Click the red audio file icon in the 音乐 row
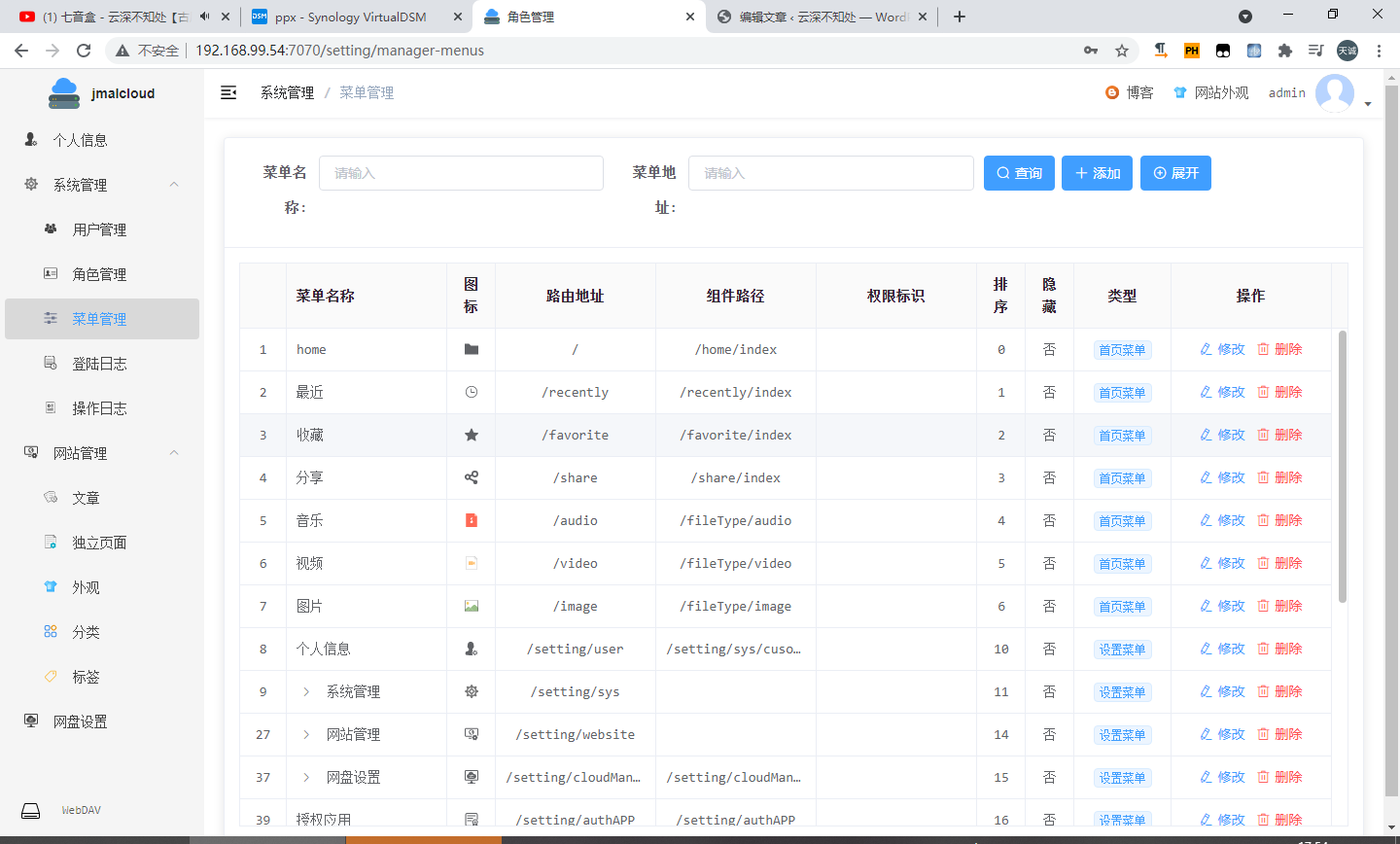This screenshot has height=844, width=1400. click(472, 520)
